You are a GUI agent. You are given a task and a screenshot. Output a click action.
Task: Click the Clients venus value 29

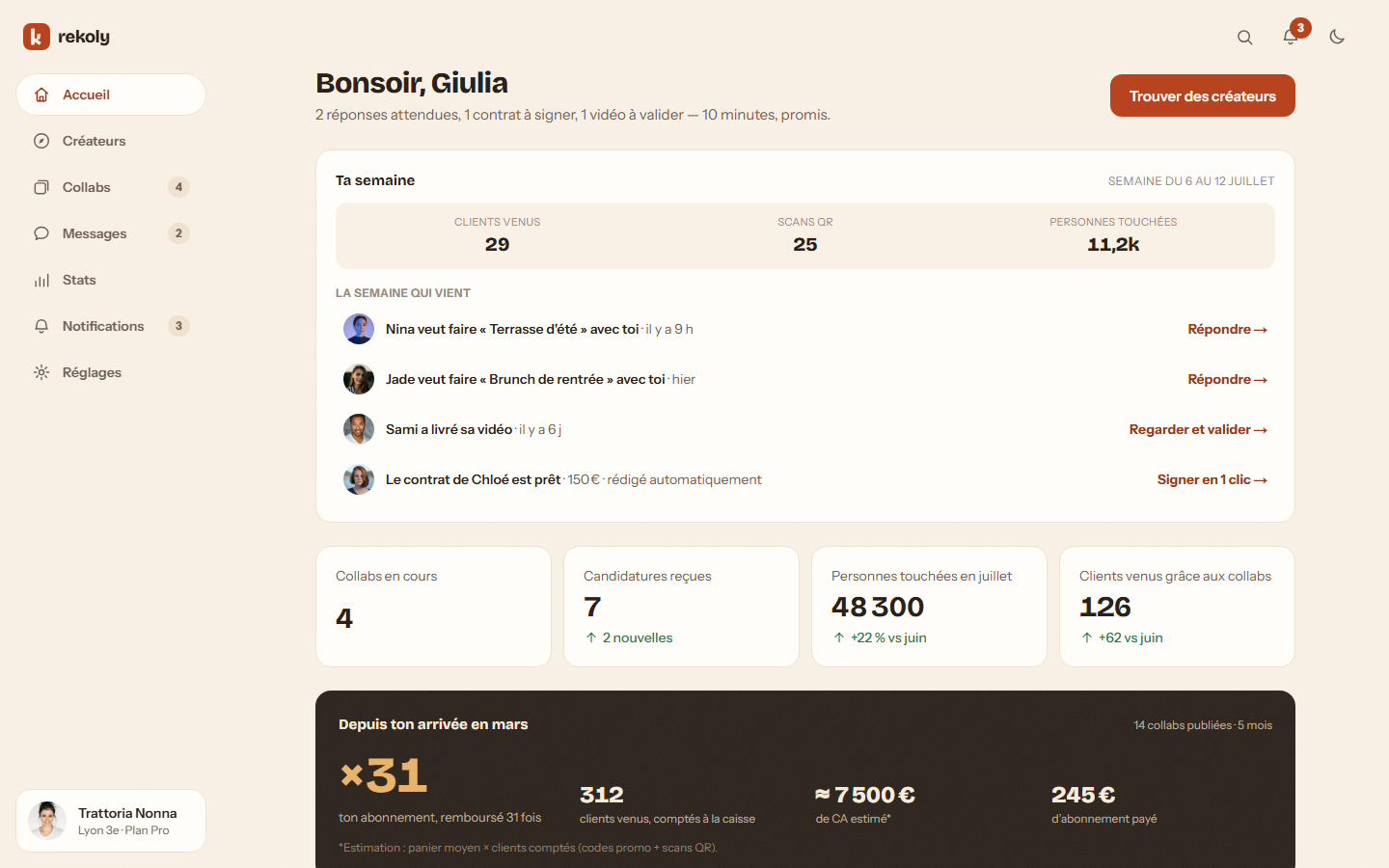pyautogui.click(x=497, y=245)
